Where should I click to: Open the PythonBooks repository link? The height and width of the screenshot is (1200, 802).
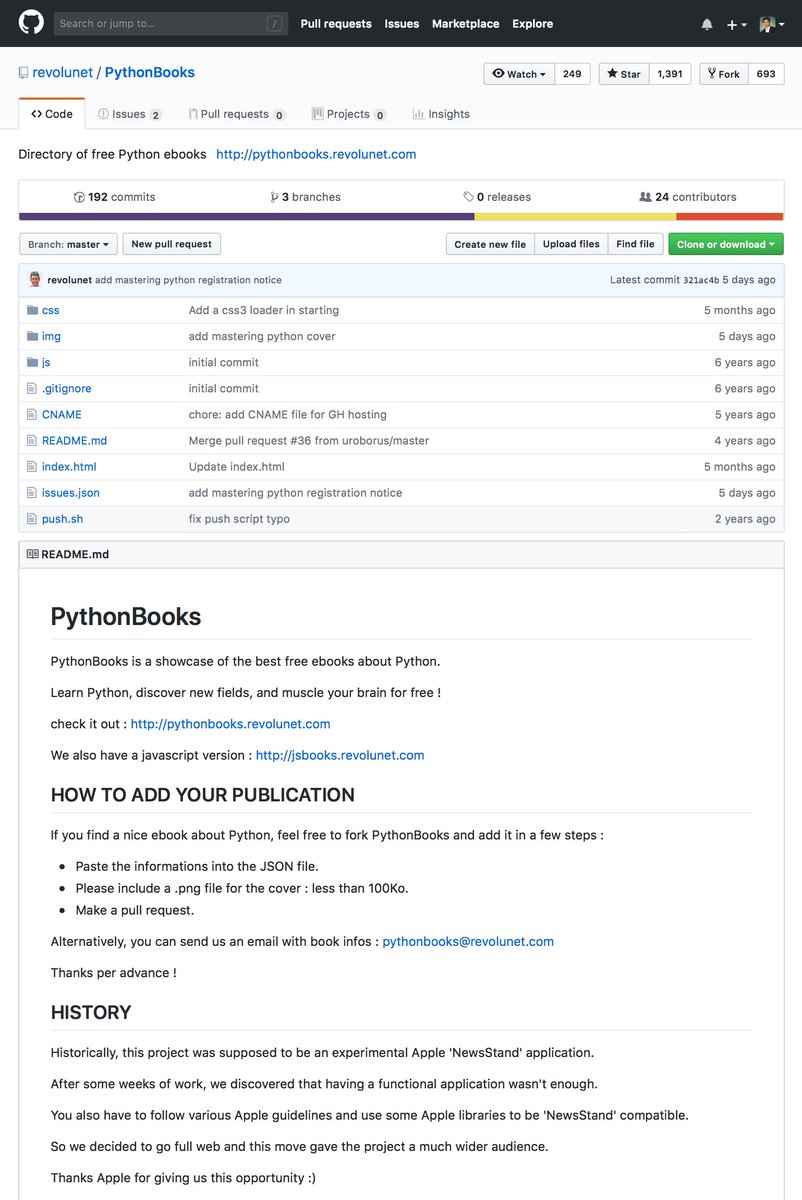(x=150, y=73)
